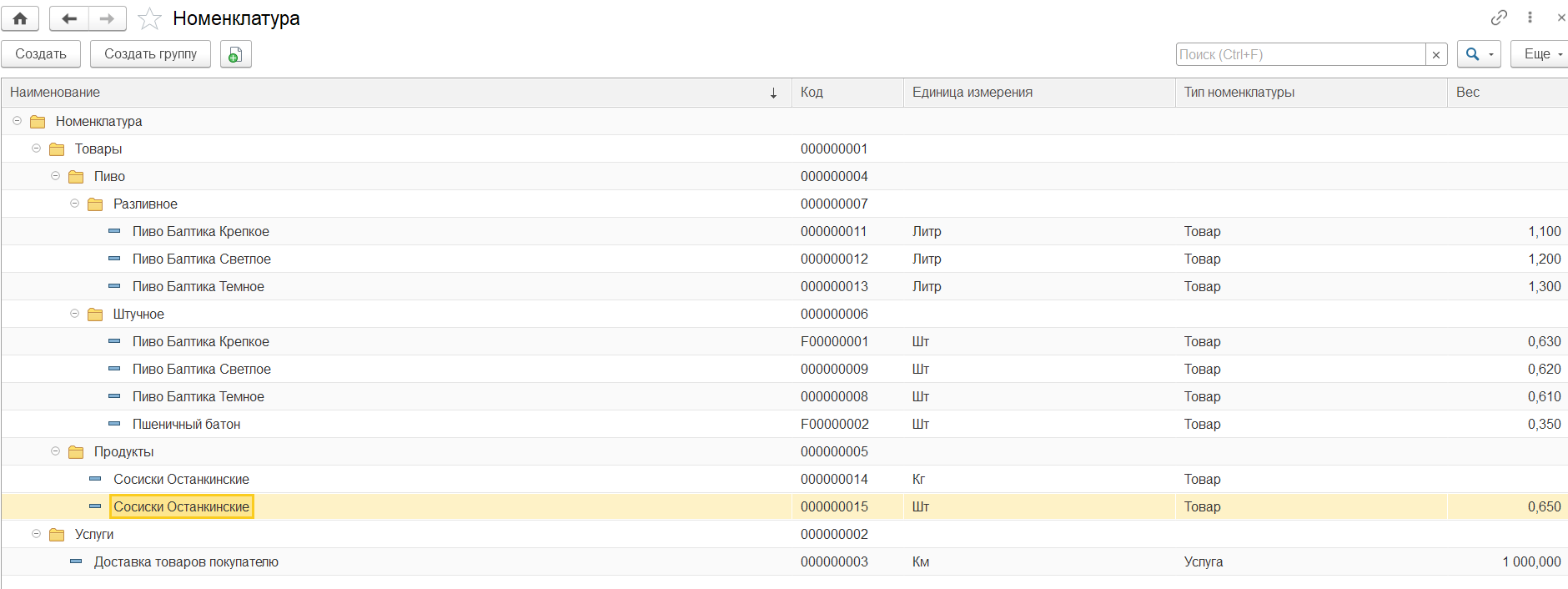The width and height of the screenshot is (1568, 589).
Task: Click the Home icon button
Action: (x=20, y=18)
